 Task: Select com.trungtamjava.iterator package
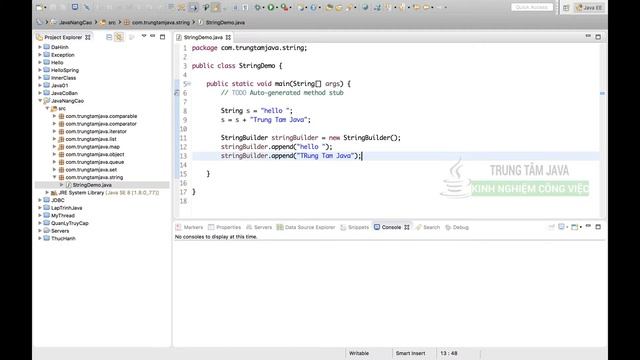(x=96, y=131)
